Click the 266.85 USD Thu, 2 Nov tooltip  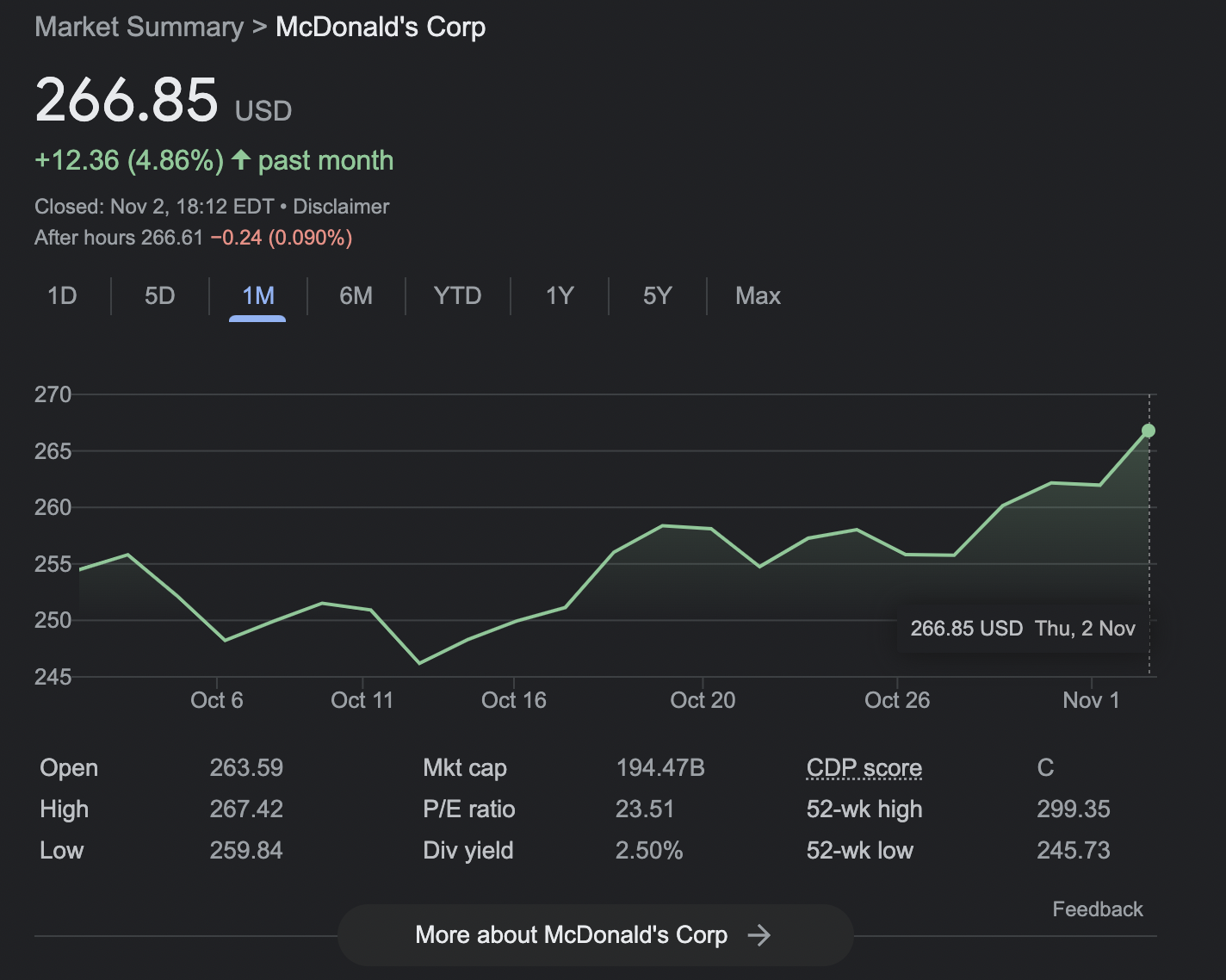click(x=1022, y=629)
